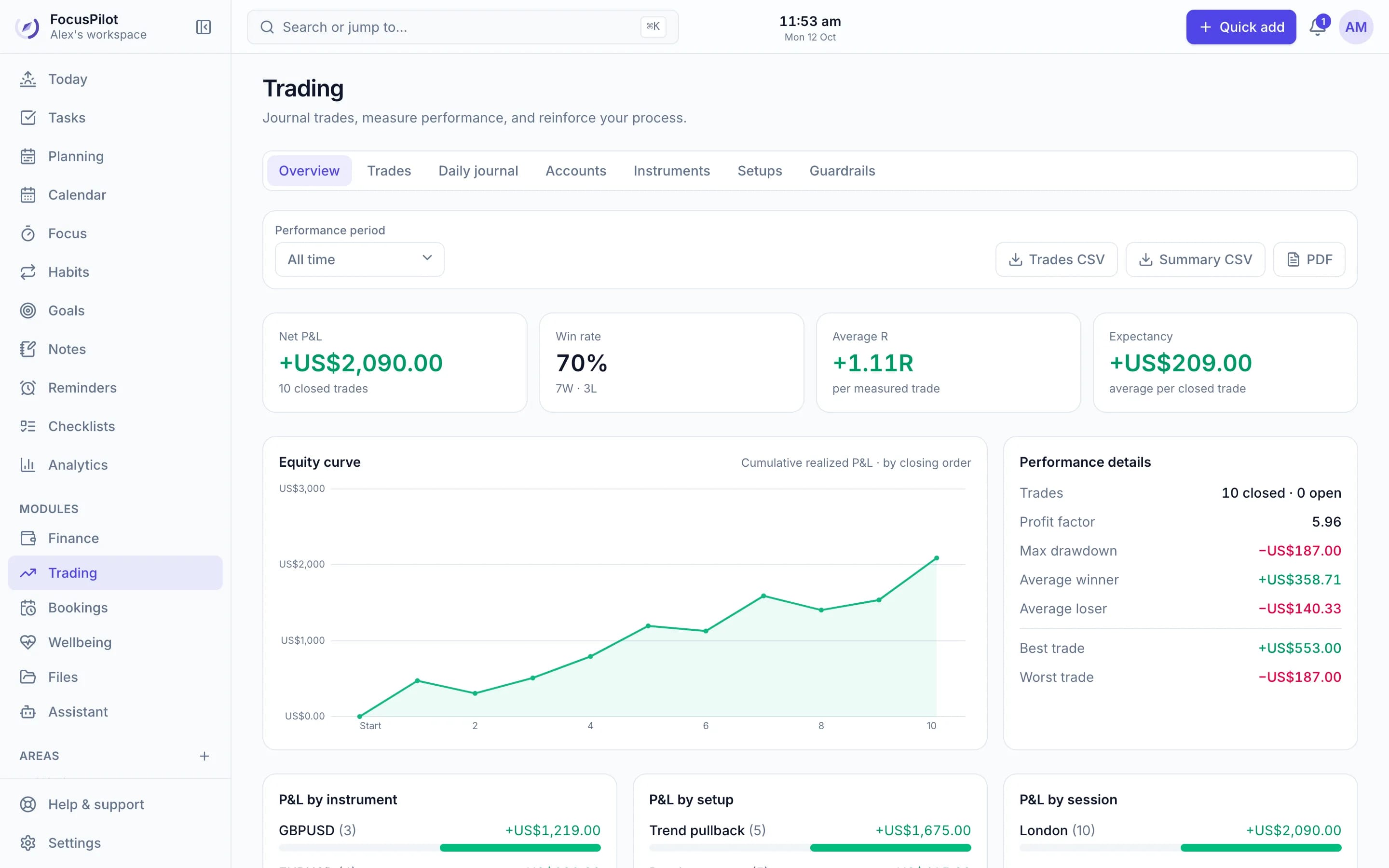Click the Analytics bar chart icon
Screen dimensions: 1389x868
[x=27, y=465]
